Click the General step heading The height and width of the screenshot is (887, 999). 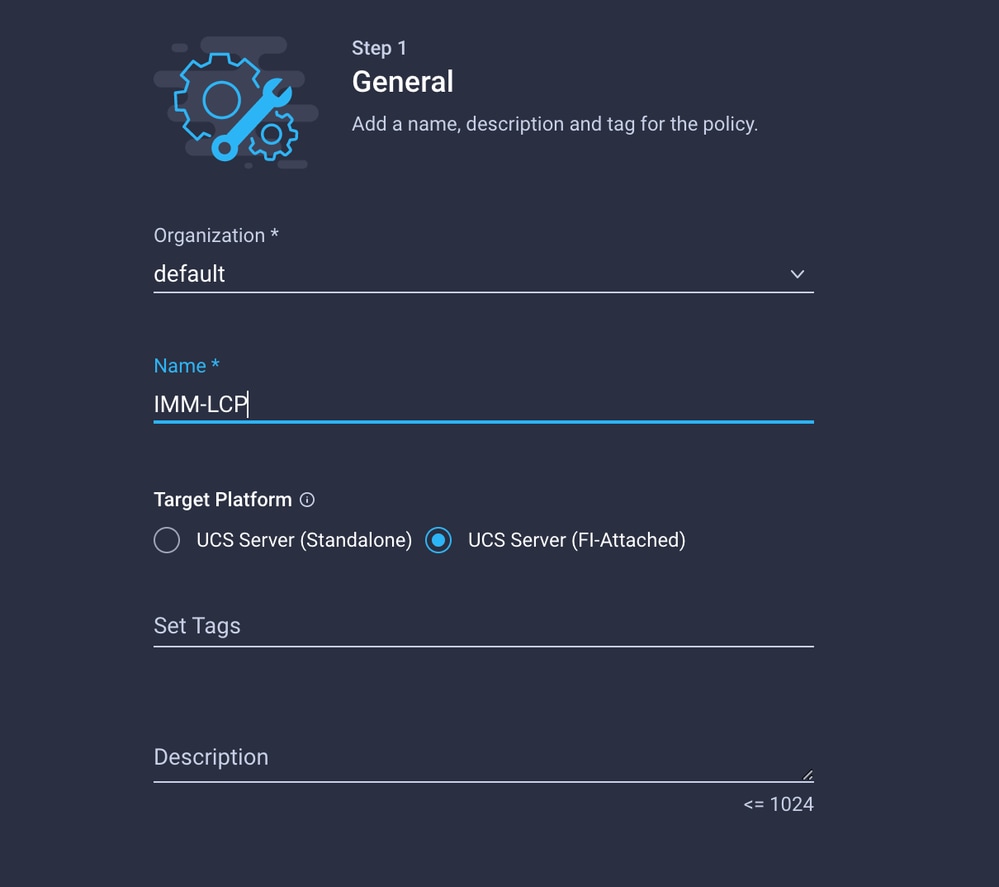403,82
